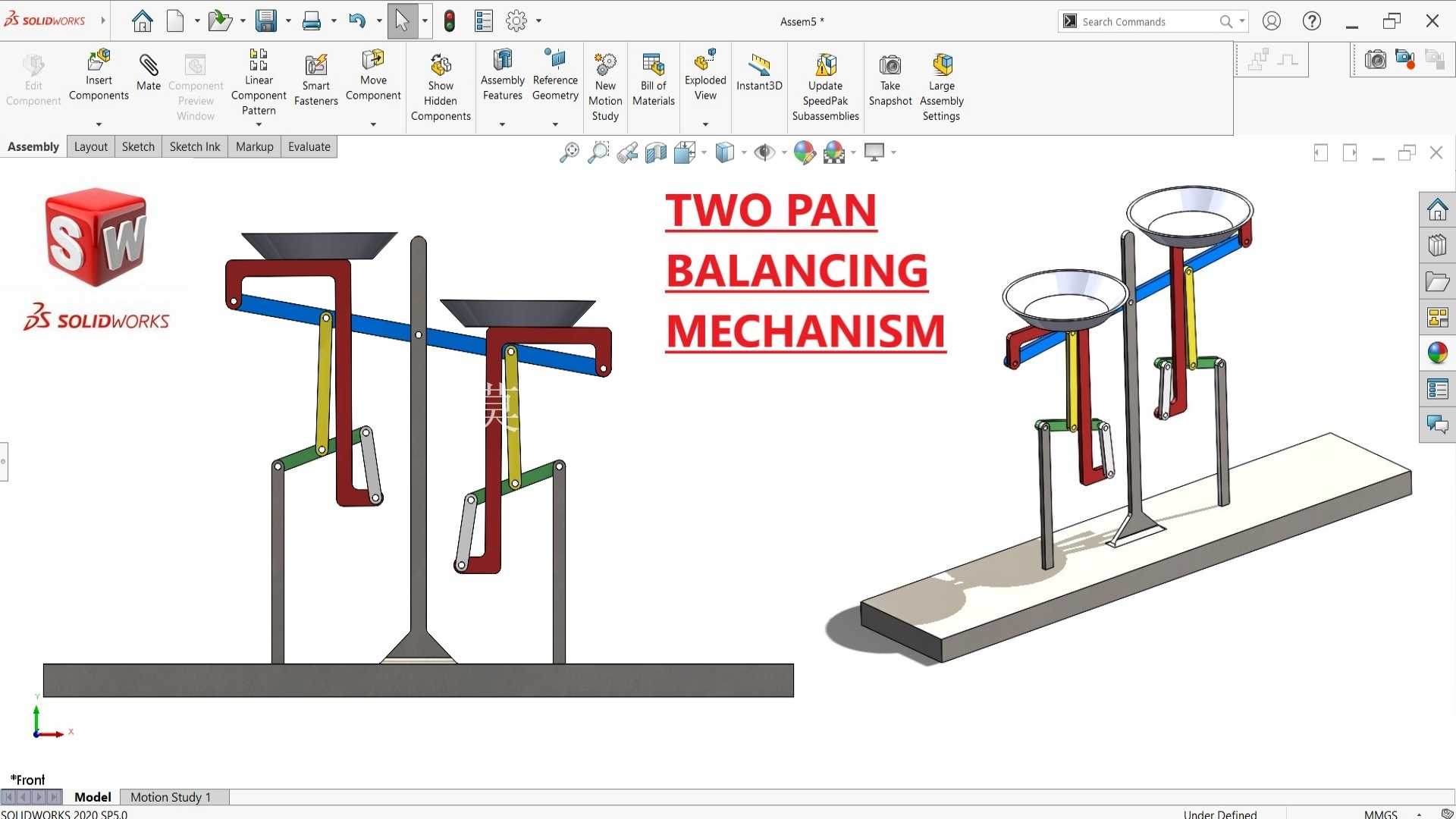Open File Explorer task pane tab

point(1437,281)
